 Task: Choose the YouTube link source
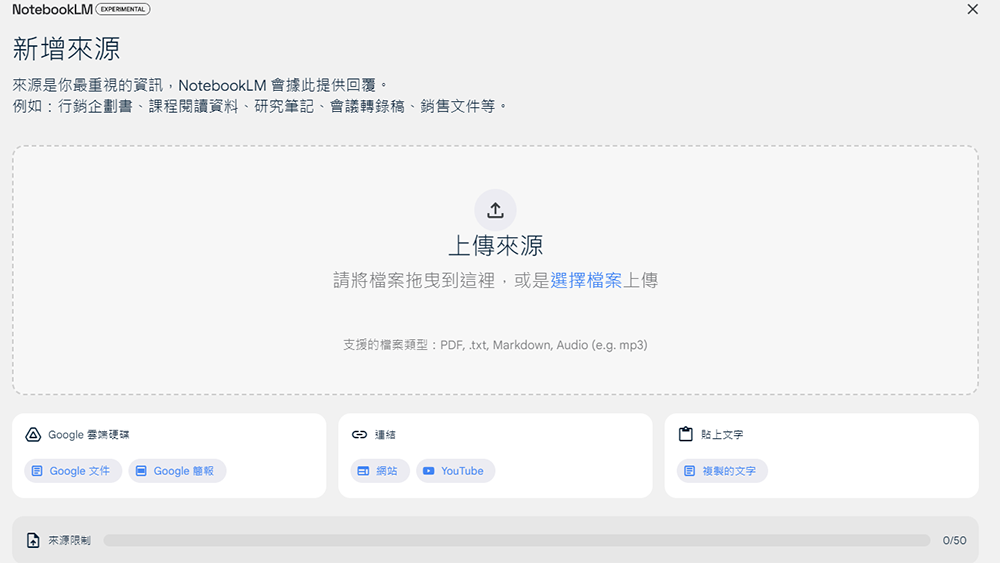pyautogui.click(x=455, y=471)
